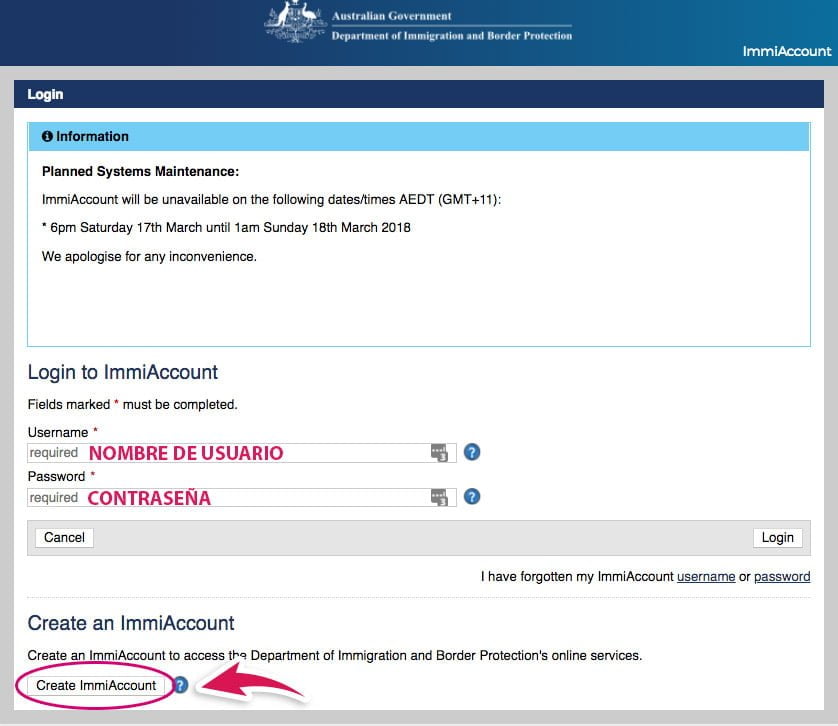Image resolution: width=838 pixels, height=726 pixels.
Task: Click 'Fields marked * must be completed' text
Action: point(133,405)
